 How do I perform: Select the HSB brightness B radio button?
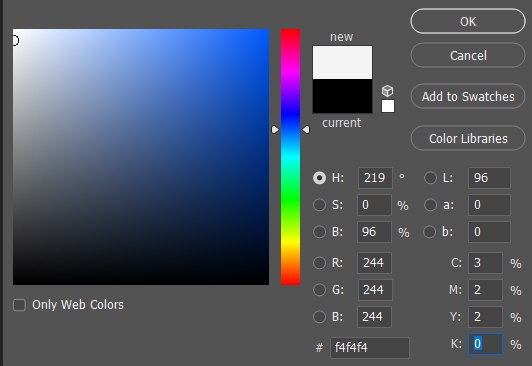(319, 232)
